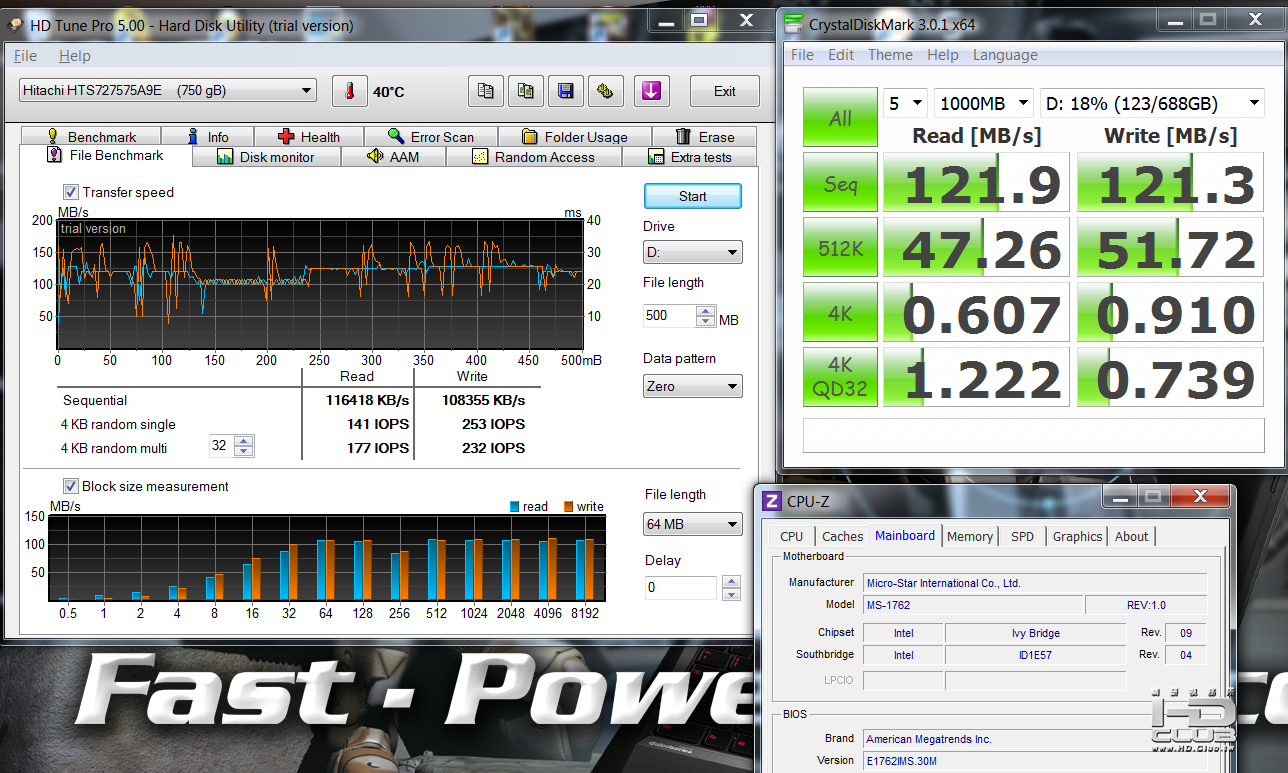Screen dimensions: 1288x773
Task: Open the Folder Usage tab
Action: (575, 137)
